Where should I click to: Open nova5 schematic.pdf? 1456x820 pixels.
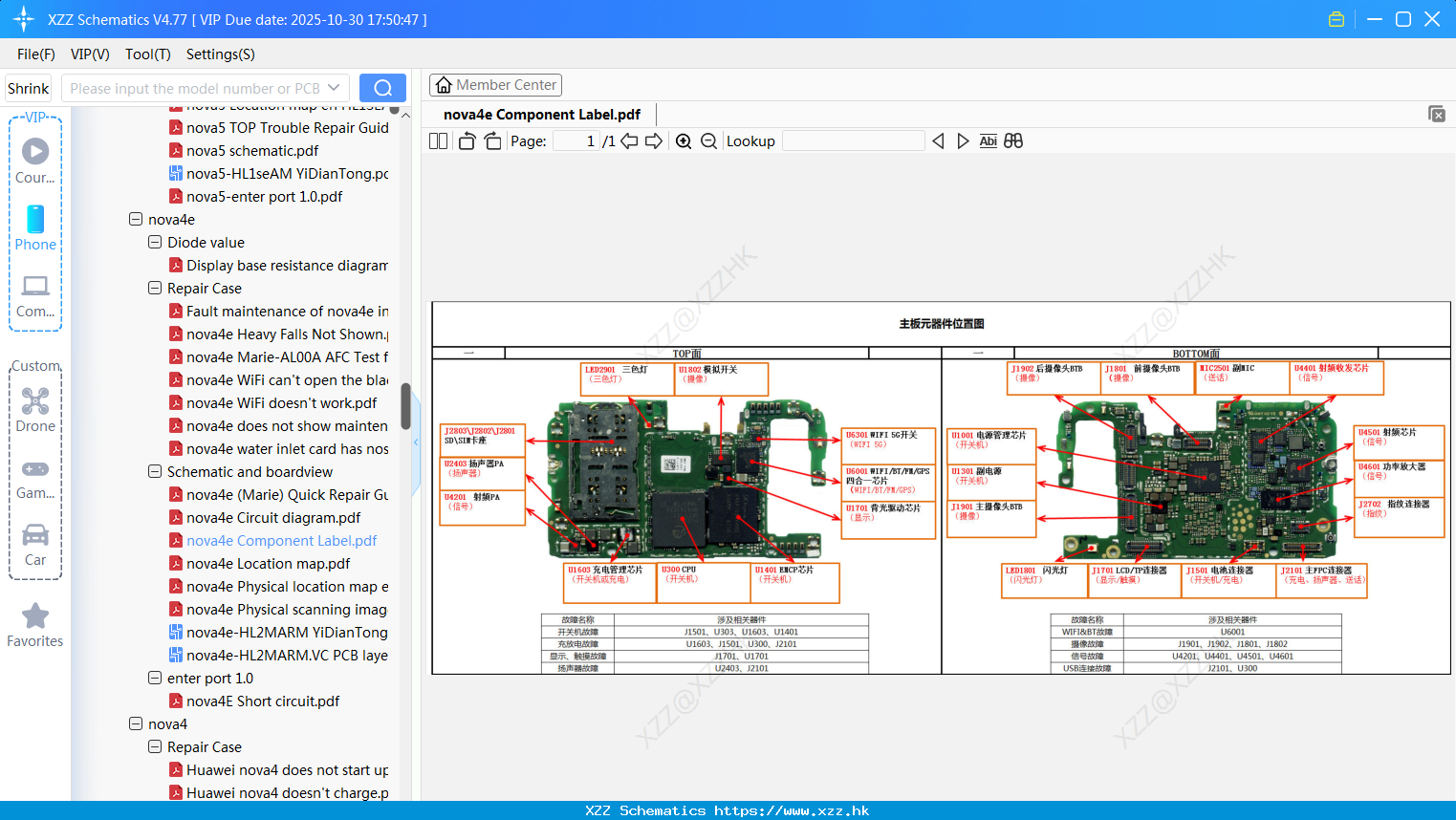click(x=252, y=150)
